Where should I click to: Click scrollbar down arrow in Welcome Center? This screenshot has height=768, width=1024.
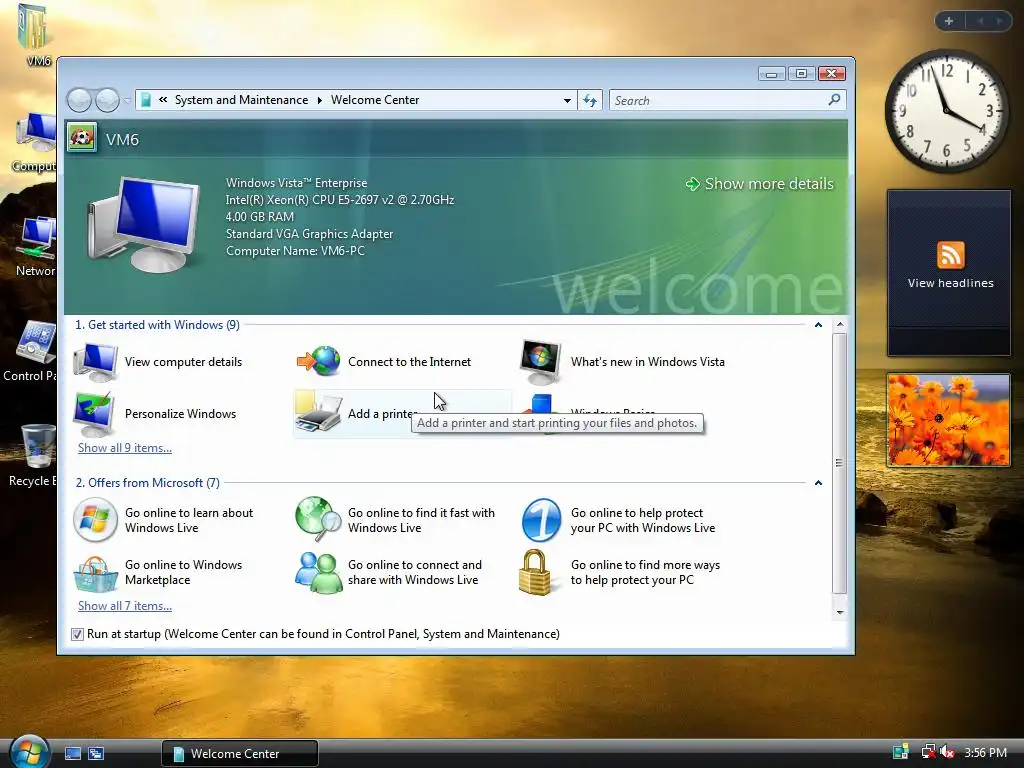pyautogui.click(x=840, y=613)
